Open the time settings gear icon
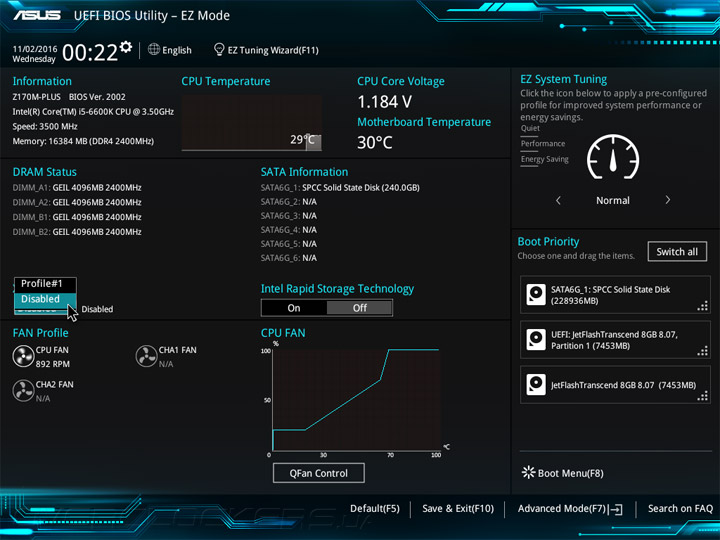The image size is (720, 540). click(x=126, y=47)
